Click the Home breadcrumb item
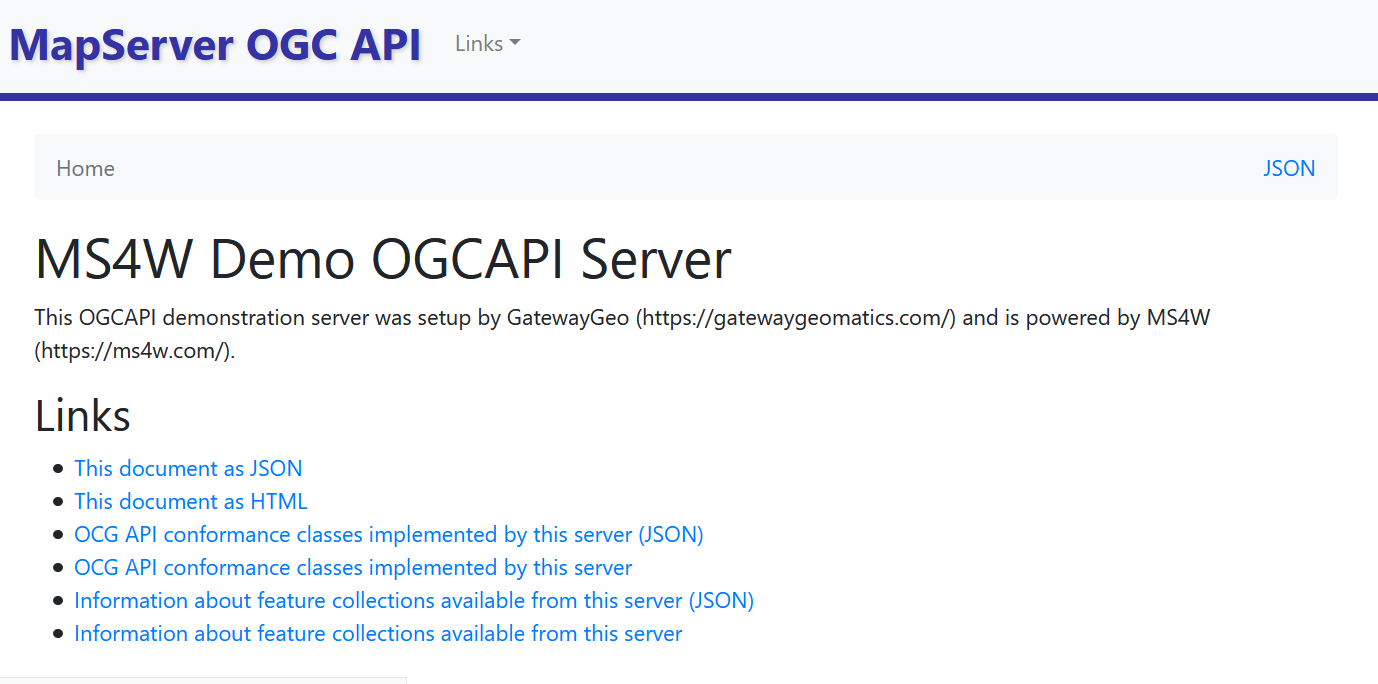Screen dimensions: 1378x684 coord(85,168)
